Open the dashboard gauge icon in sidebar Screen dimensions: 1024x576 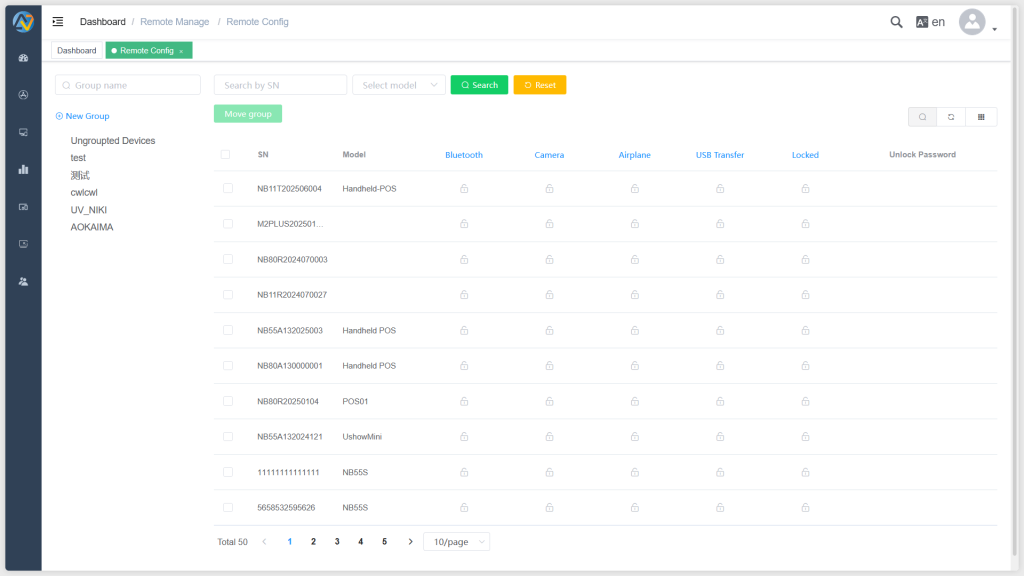[x=24, y=58]
